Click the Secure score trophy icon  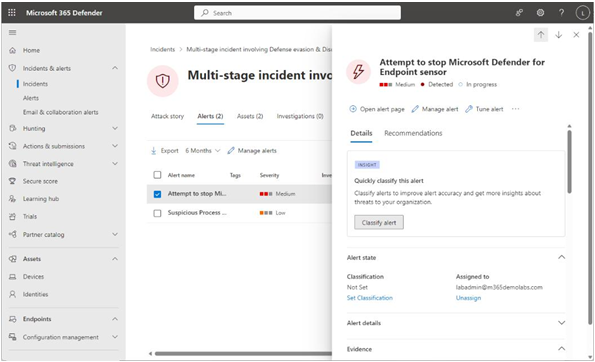pos(13,181)
